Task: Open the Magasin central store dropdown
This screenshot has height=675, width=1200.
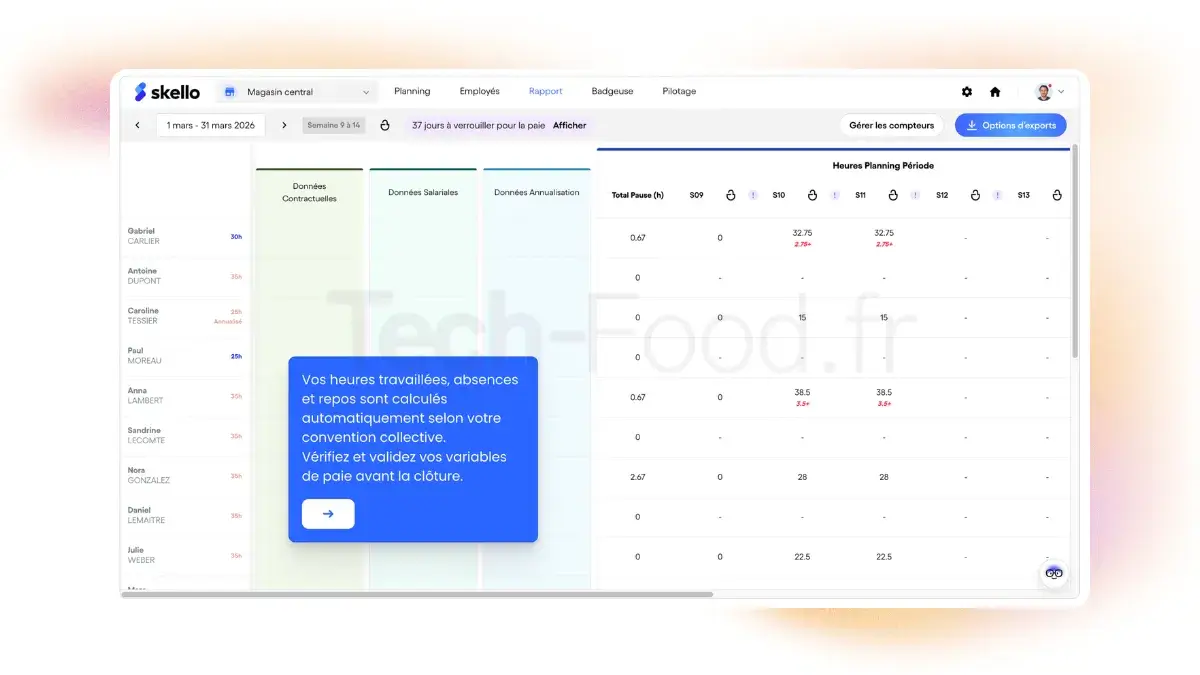Action: click(298, 92)
